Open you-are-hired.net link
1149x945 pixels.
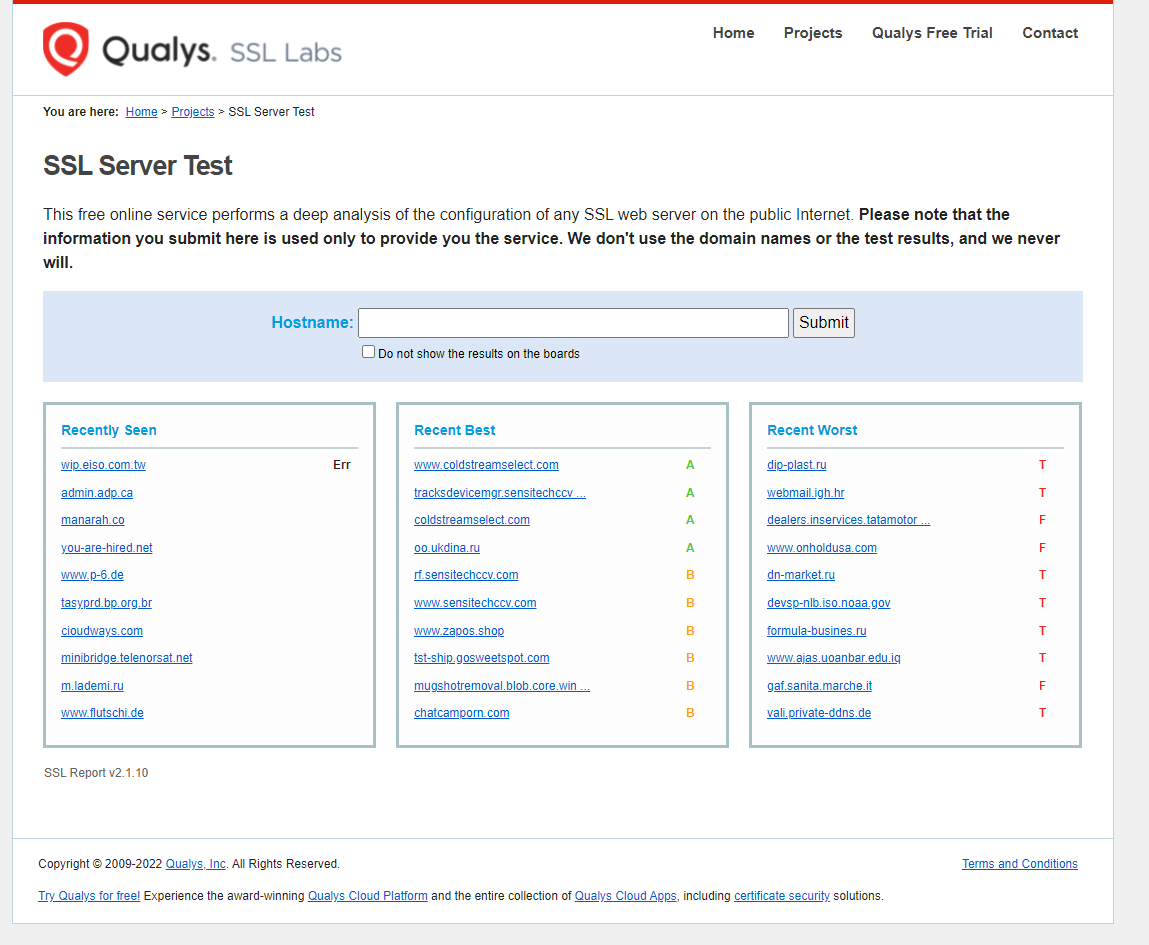(x=107, y=547)
